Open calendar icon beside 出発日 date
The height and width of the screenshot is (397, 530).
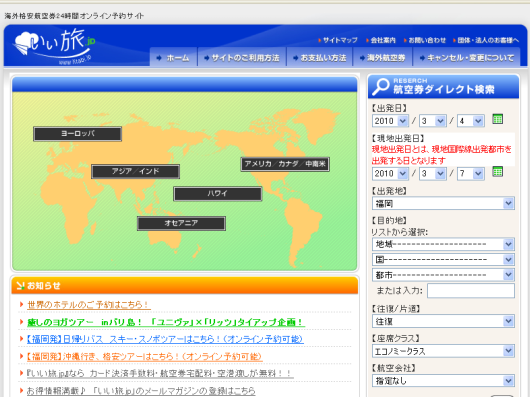point(497,119)
